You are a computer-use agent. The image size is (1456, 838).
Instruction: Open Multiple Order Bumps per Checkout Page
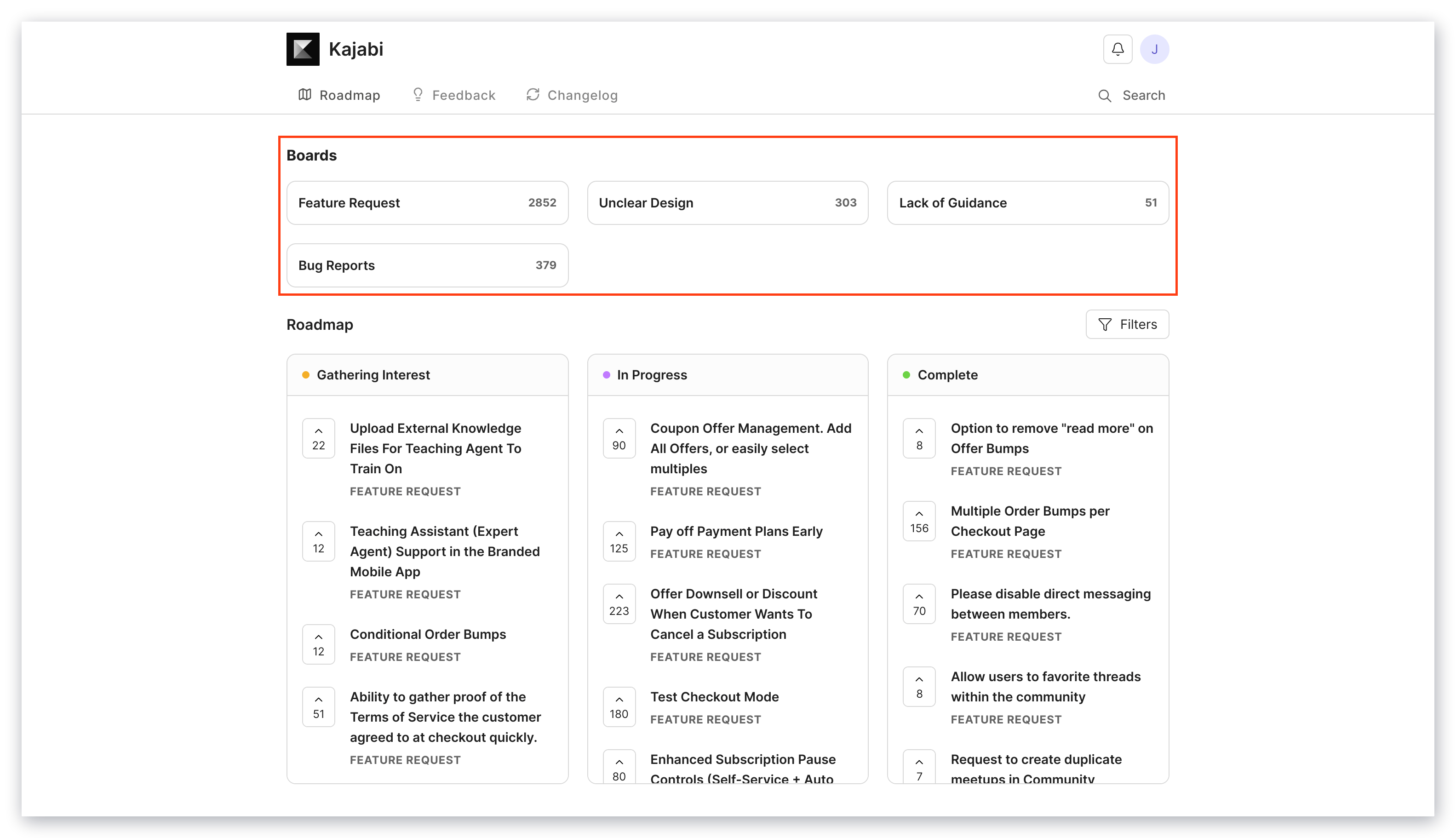(x=1030, y=521)
